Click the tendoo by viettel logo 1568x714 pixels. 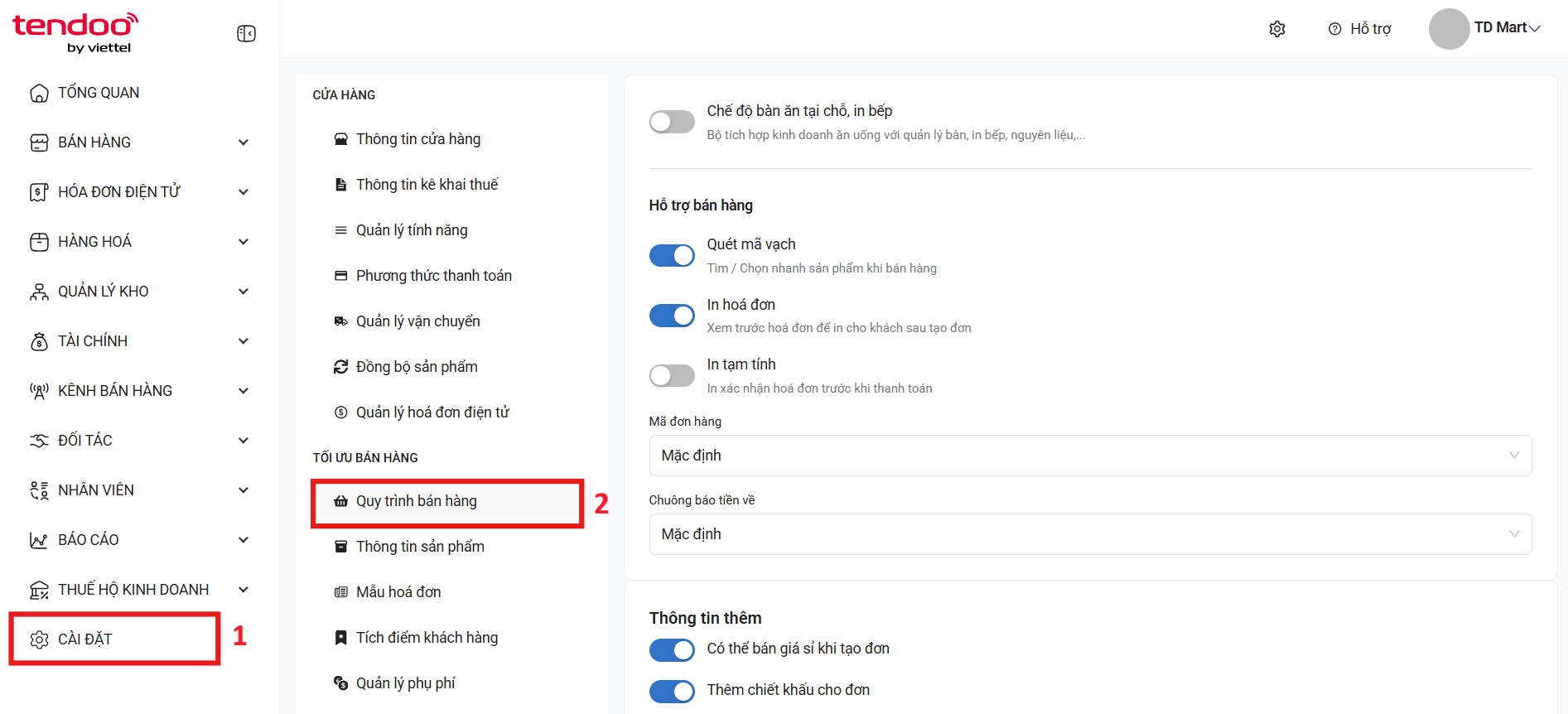tap(75, 33)
